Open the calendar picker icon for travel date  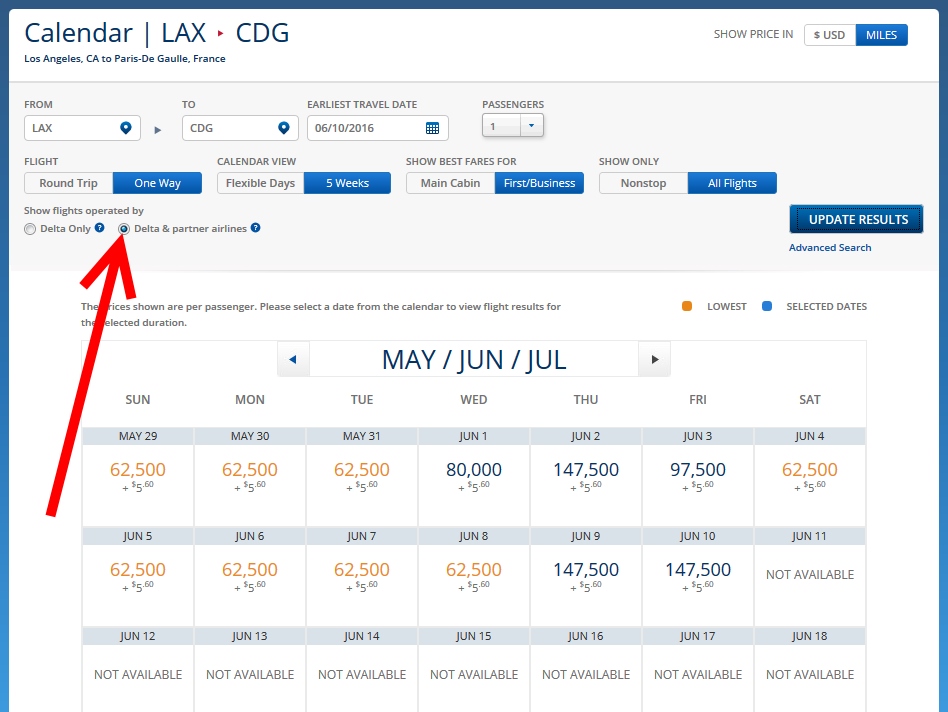(x=432, y=128)
